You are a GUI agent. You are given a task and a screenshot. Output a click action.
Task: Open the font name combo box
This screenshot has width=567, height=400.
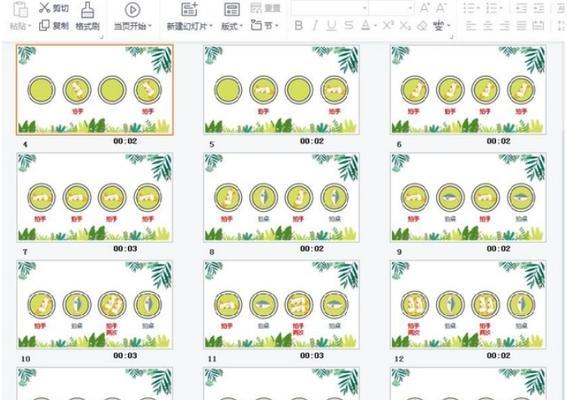(x=329, y=8)
